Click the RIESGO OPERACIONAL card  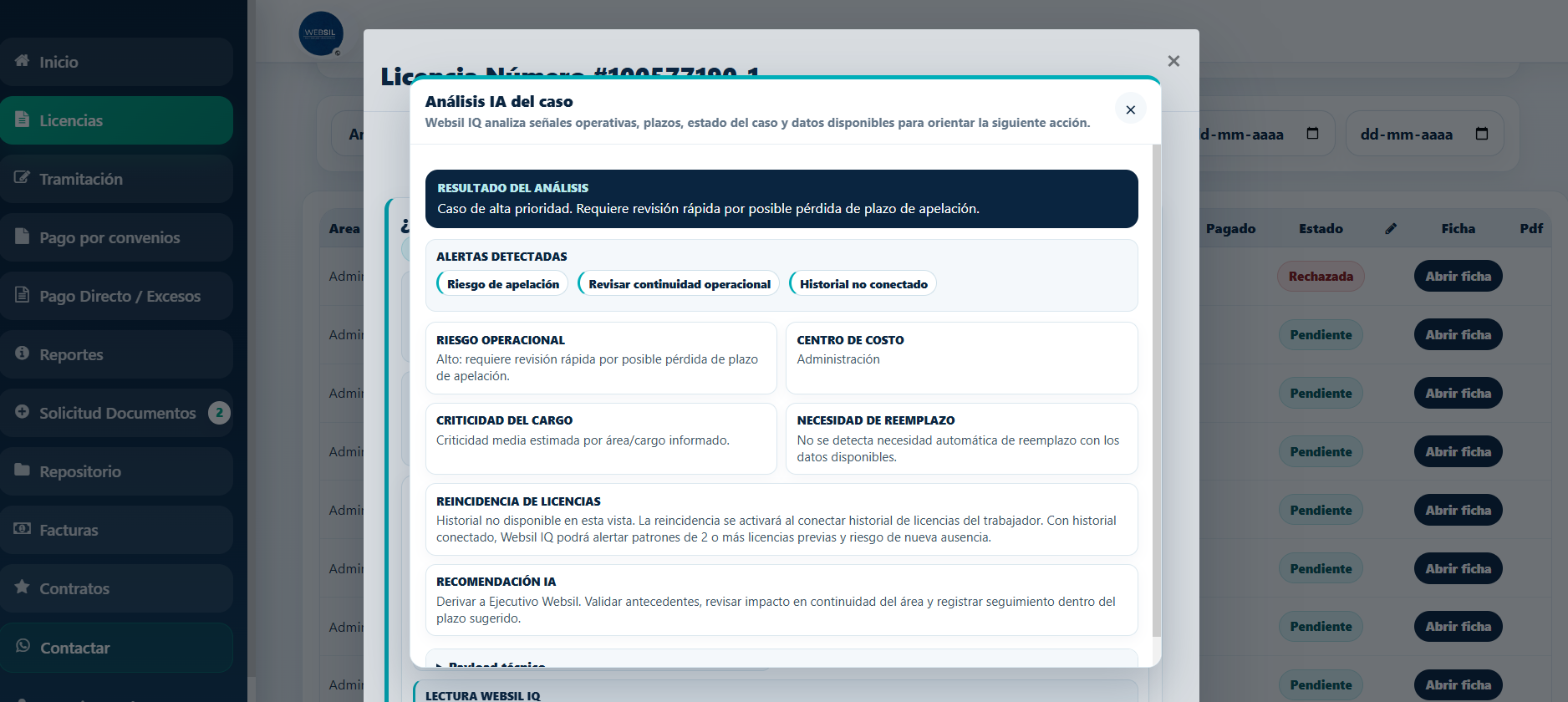601,358
